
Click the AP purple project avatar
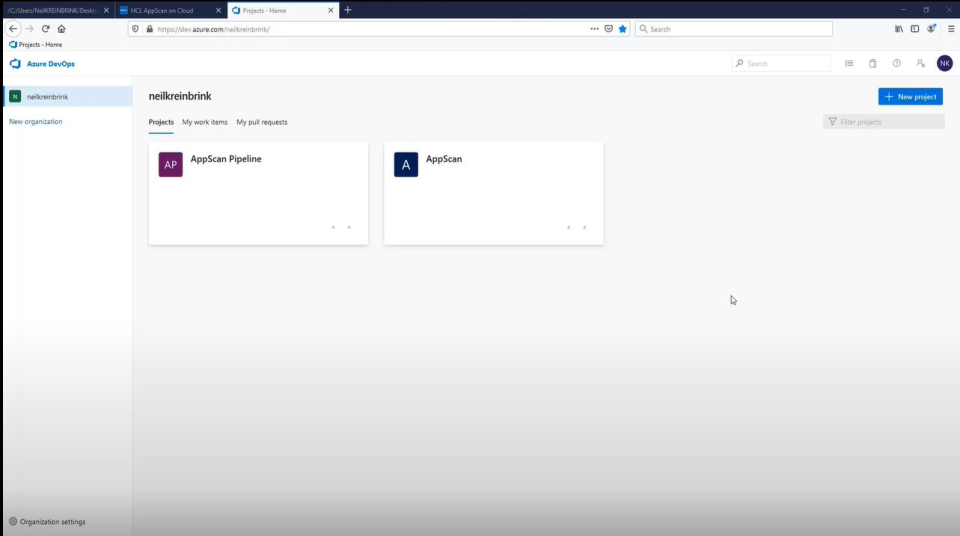coord(171,165)
